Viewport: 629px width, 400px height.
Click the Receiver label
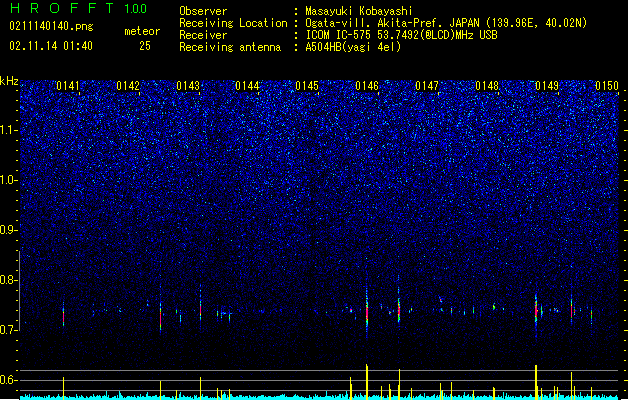point(203,35)
